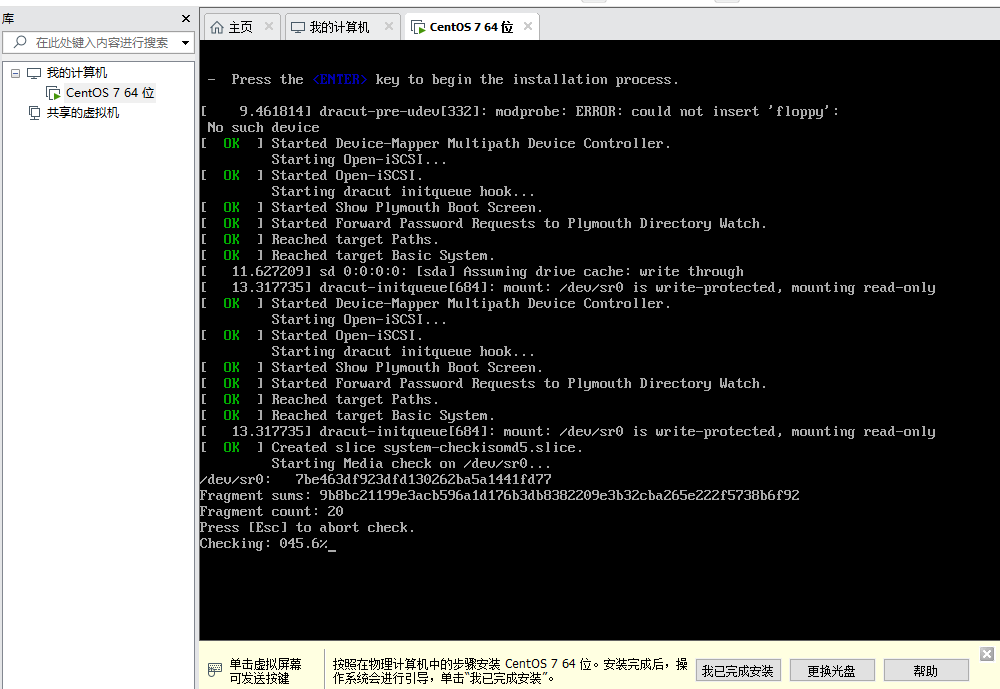The width and height of the screenshot is (1000, 689).
Task: Click the monitor icon on 我的计算机 tab
Action: pyautogui.click(x=298, y=27)
